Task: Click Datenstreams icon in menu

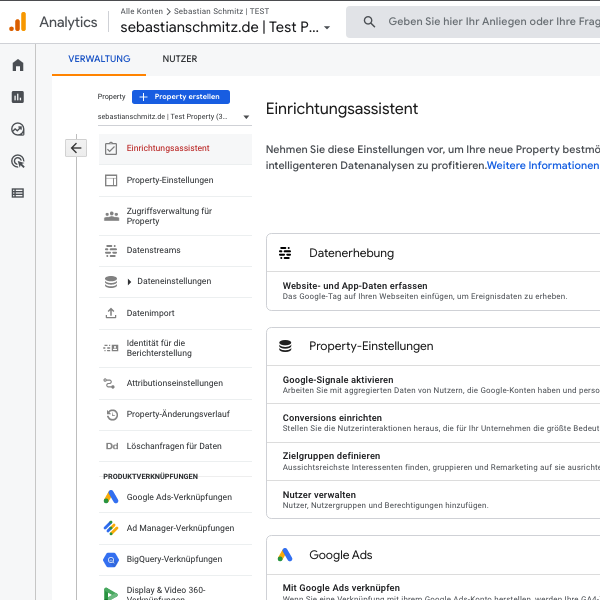Action: 111,251
